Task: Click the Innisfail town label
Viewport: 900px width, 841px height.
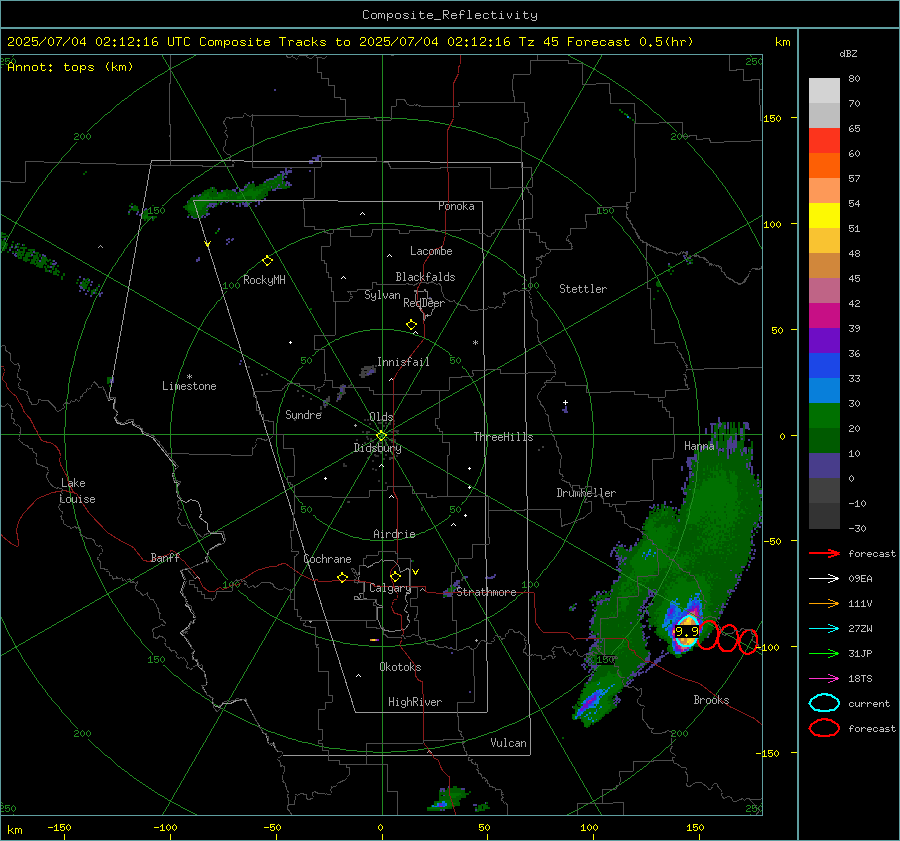Action: tap(403, 362)
